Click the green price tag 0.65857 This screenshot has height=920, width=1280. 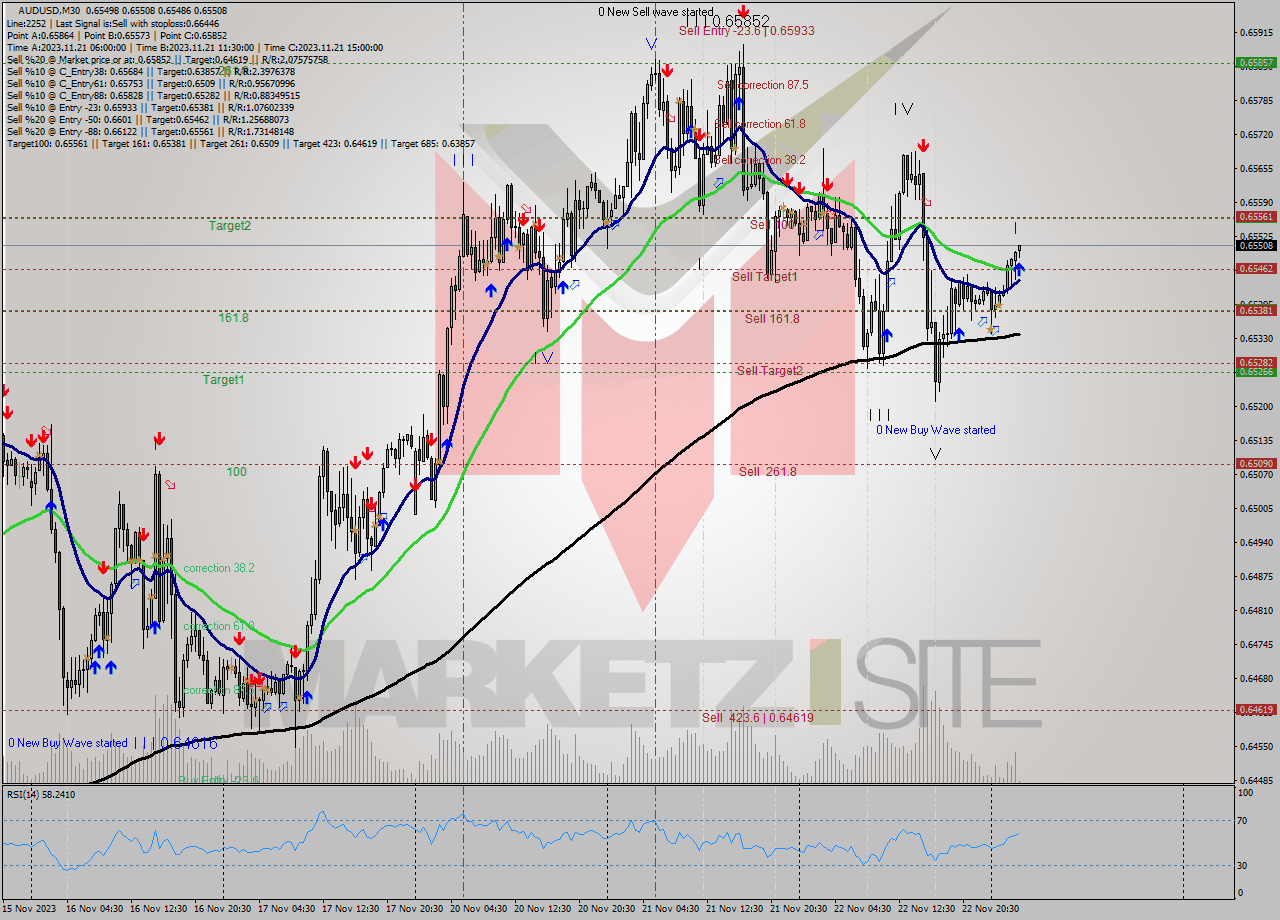pyautogui.click(x=1256, y=62)
